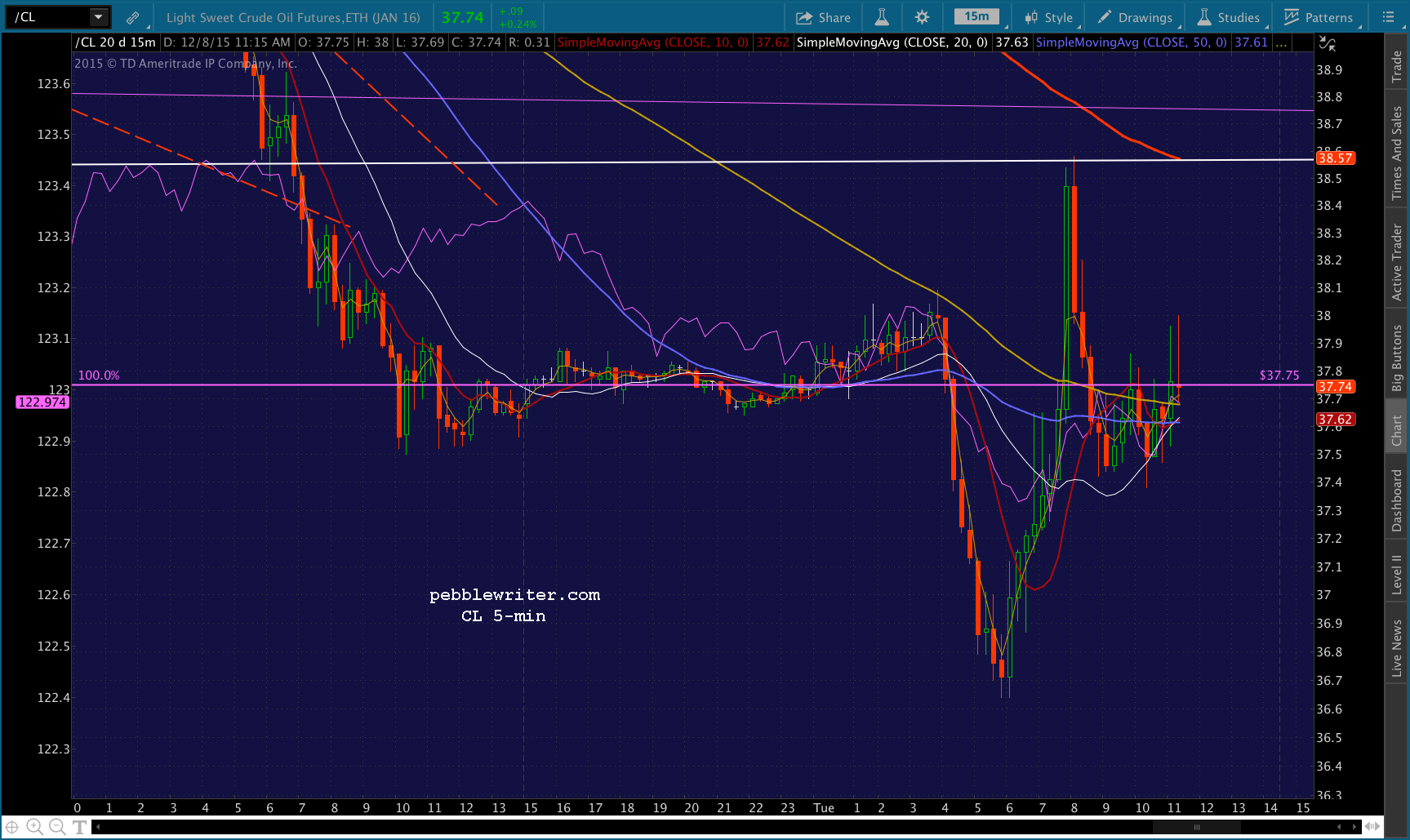Click the symbol link chain icon

(132, 17)
